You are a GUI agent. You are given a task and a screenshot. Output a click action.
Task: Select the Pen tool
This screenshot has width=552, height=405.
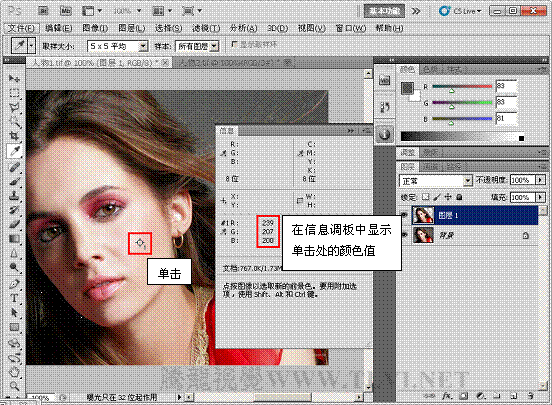(x=14, y=284)
